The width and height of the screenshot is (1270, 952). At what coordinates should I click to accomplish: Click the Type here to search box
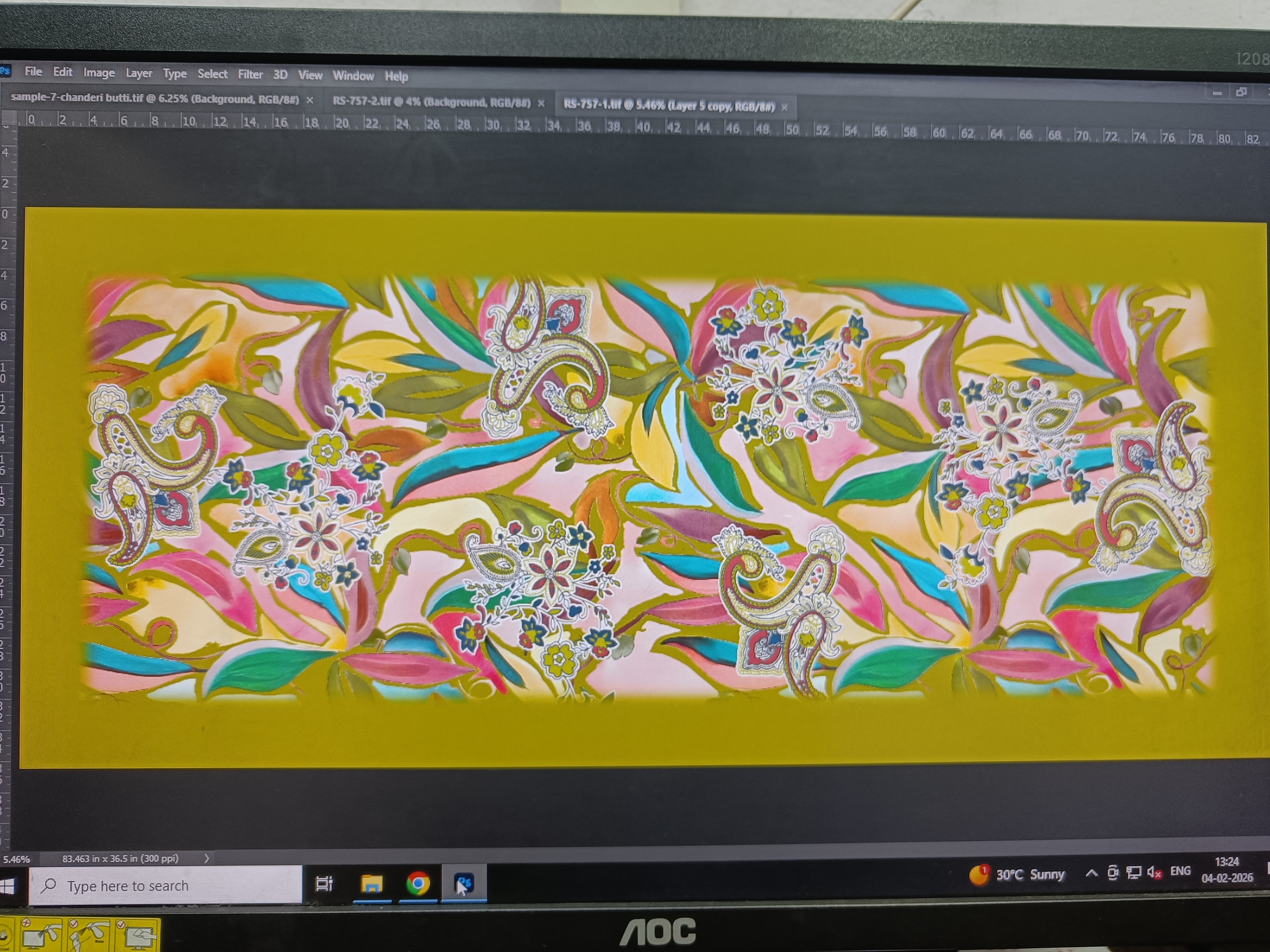(167, 886)
